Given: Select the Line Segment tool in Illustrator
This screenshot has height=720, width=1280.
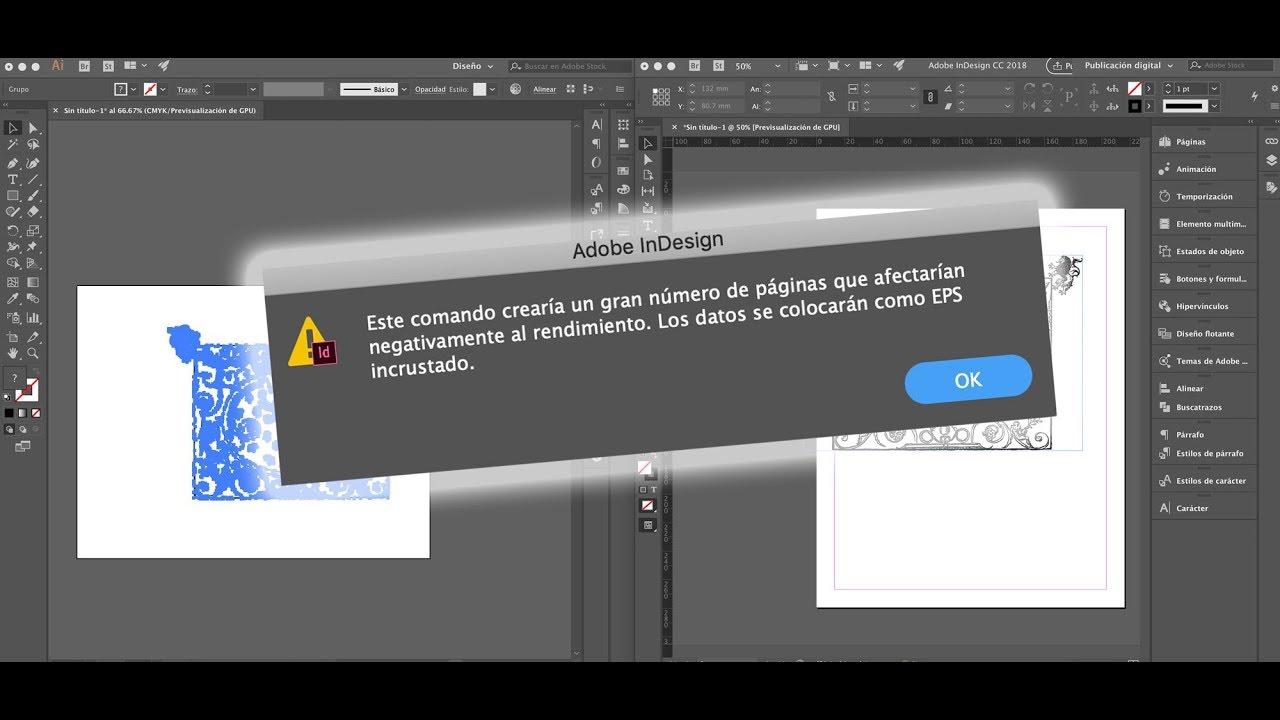Looking at the screenshot, I should tap(33, 179).
